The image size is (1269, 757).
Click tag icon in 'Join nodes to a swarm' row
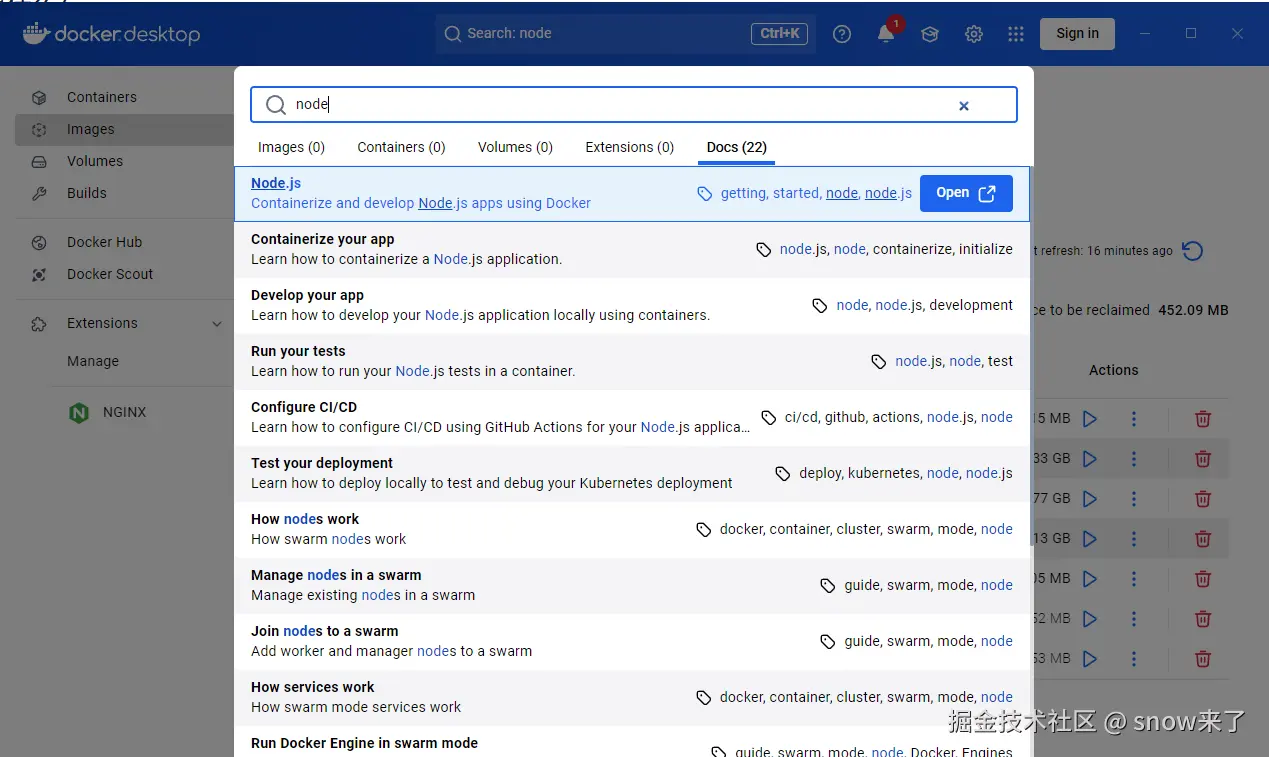(x=828, y=642)
